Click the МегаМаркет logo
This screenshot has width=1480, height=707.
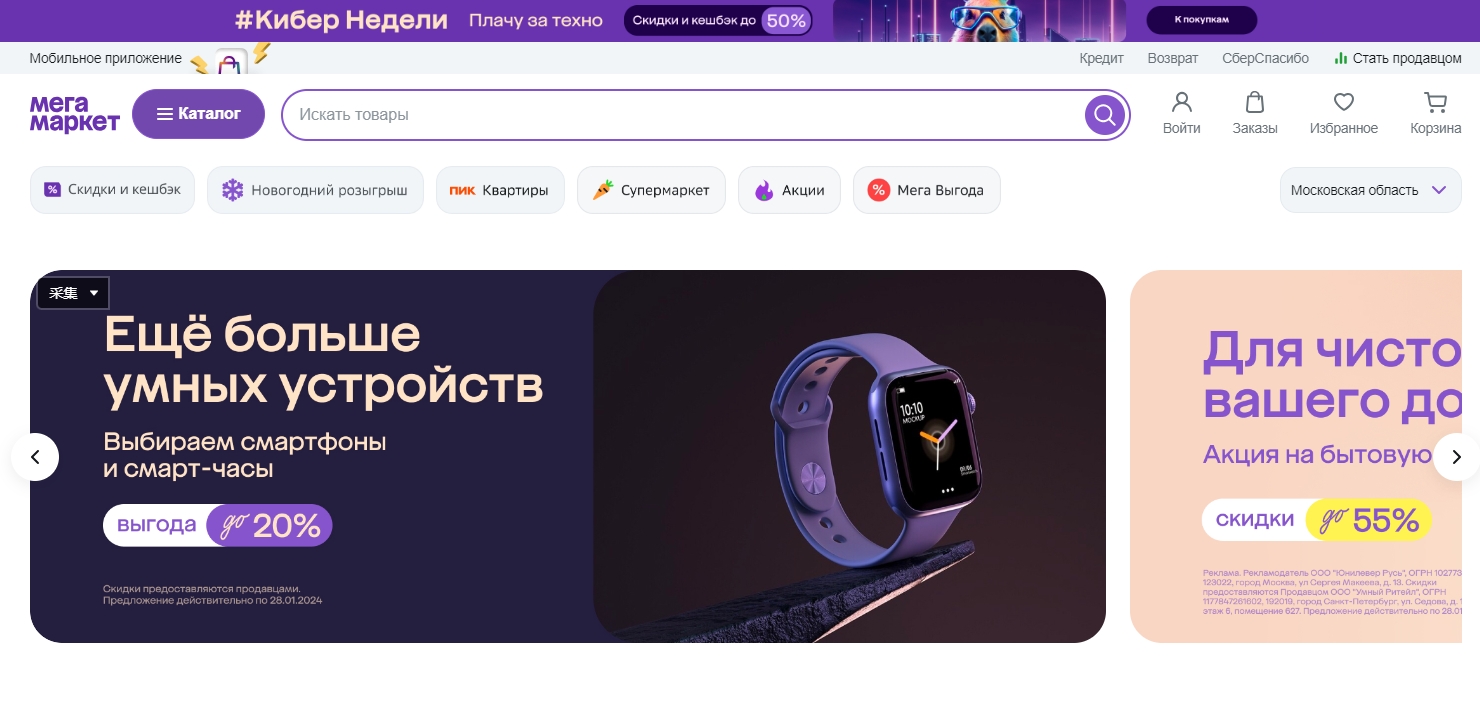click(x=74, y=114)
